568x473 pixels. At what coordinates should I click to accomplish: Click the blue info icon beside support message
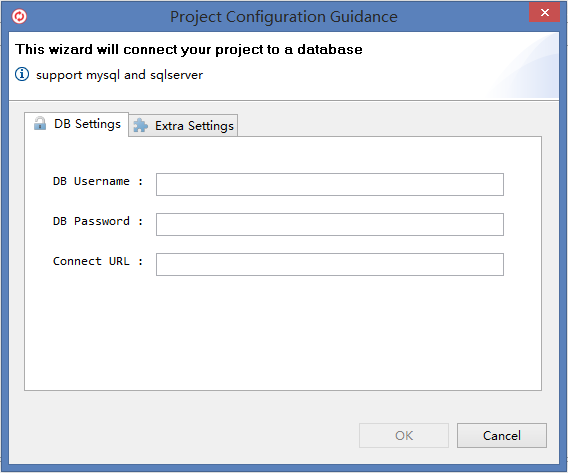click(22, 74)
